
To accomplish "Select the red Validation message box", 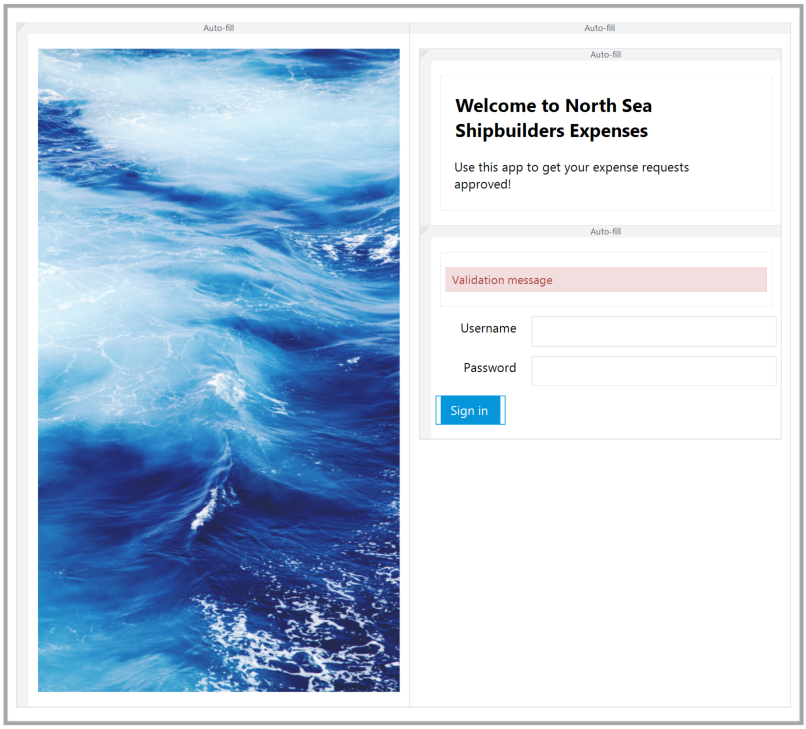I will coord(606,280).
